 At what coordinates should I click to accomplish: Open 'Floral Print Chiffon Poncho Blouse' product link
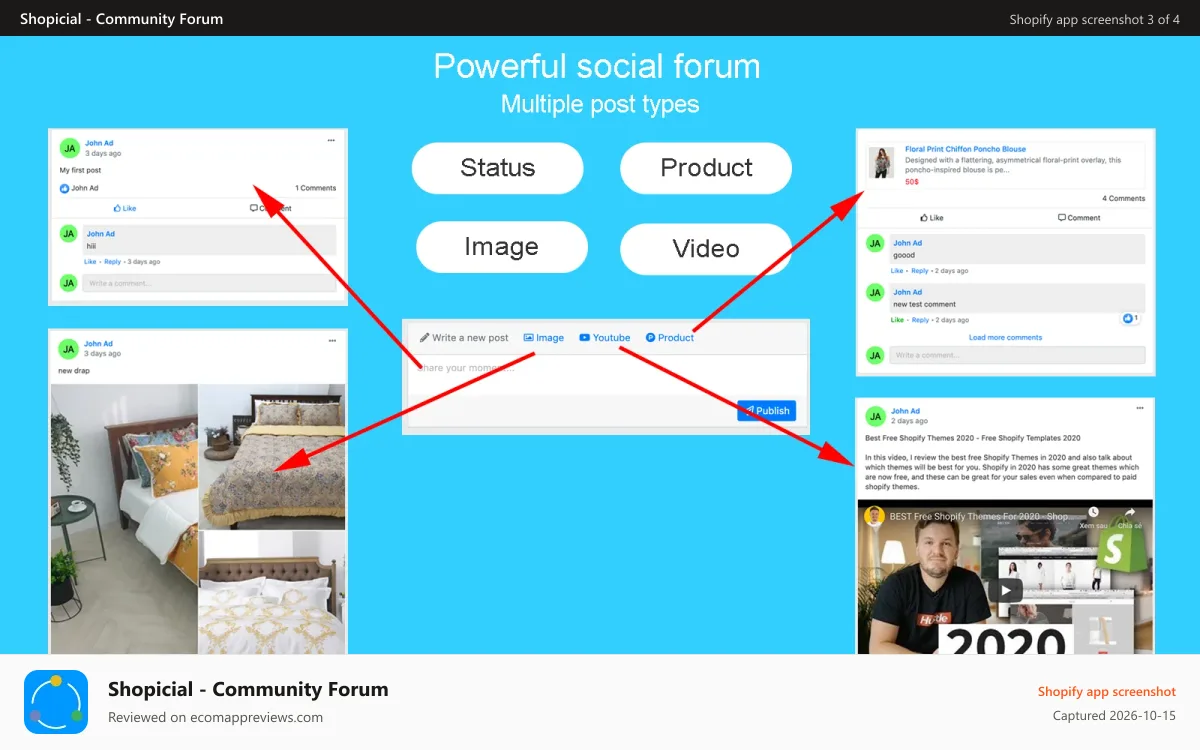coord(965,149)
